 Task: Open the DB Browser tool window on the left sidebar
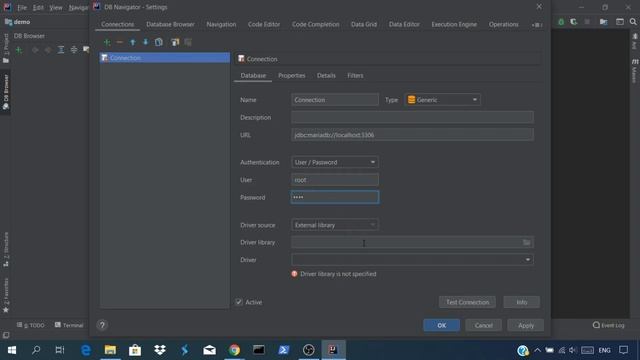point(6,92)
